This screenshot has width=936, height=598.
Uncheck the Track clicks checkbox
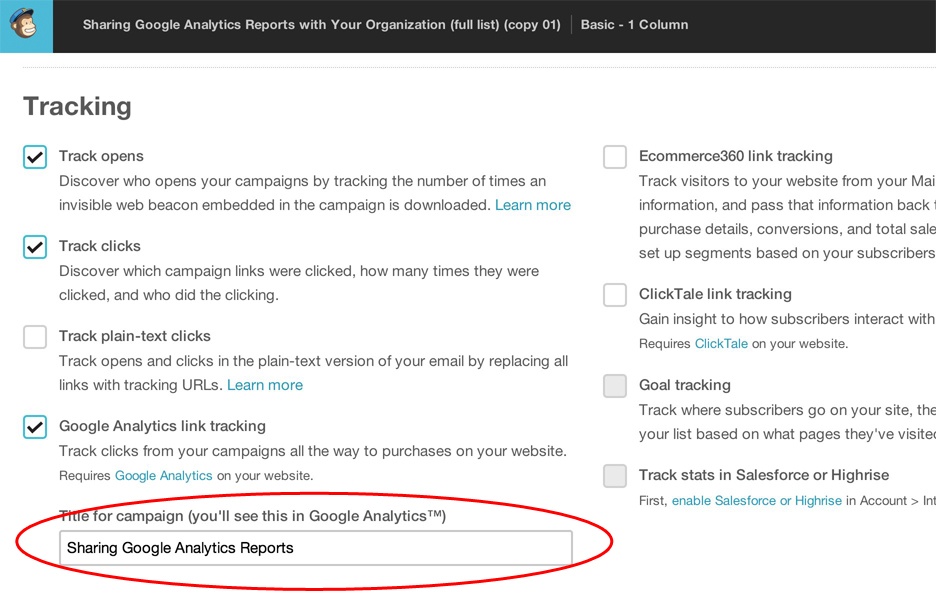pyautogui.click(x=35, y=247)
